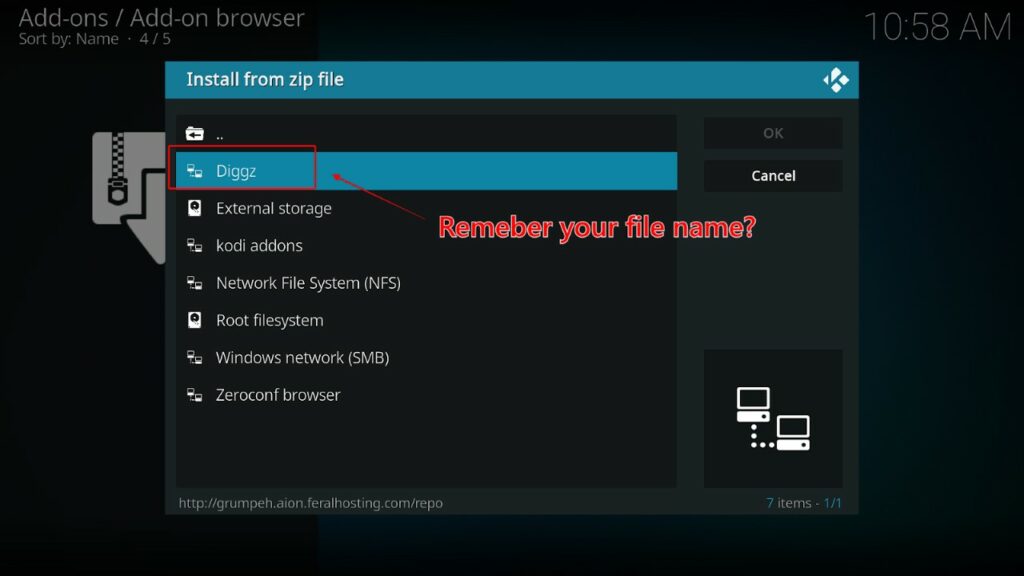Open the kodi addons source
The image size is (1024, 576).
[426, 246]
